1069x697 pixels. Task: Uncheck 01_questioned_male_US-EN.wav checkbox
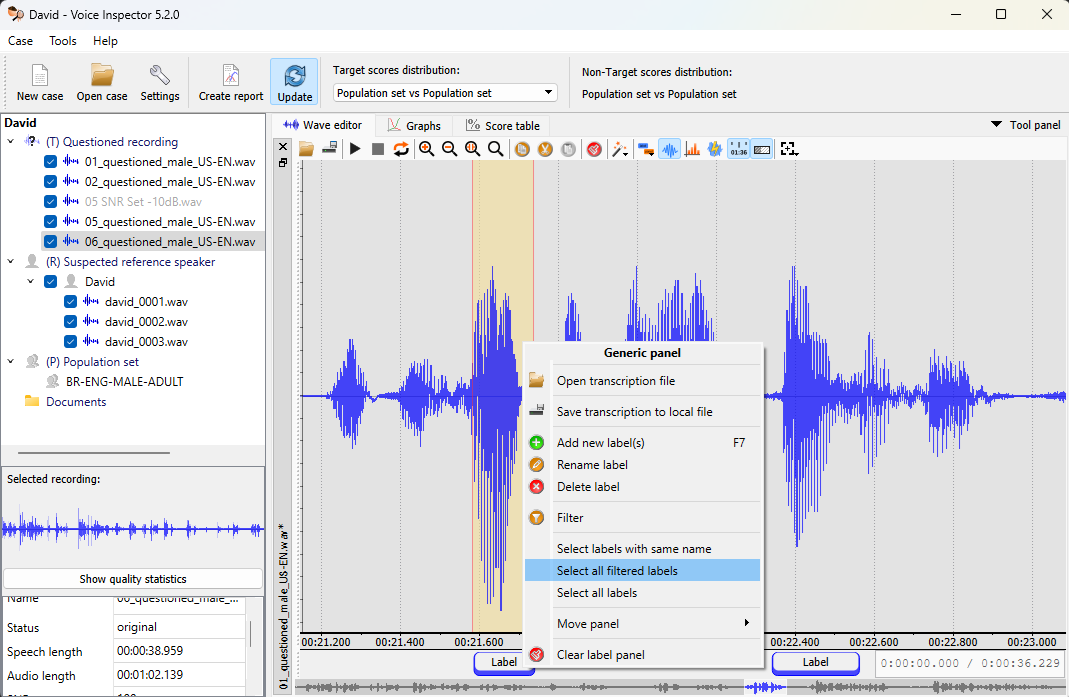[50, 162]
